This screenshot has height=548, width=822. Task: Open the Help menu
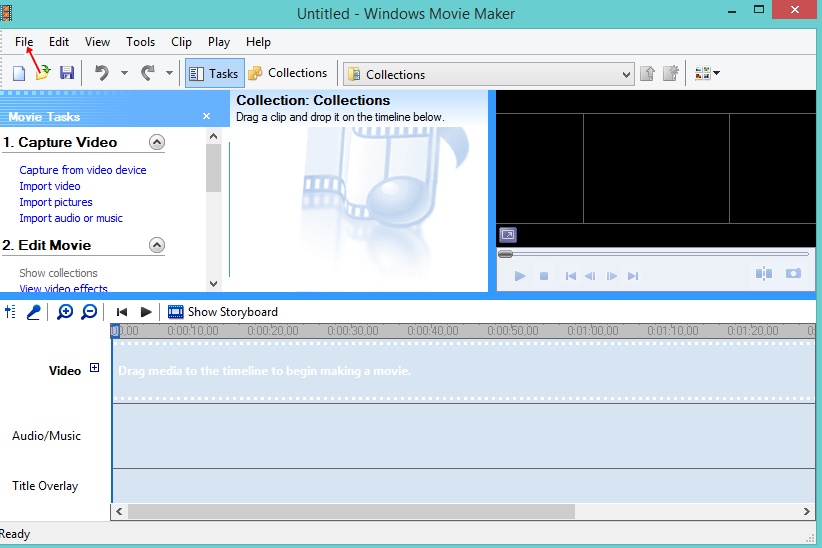pyautogui.click(x=258, y=42)
